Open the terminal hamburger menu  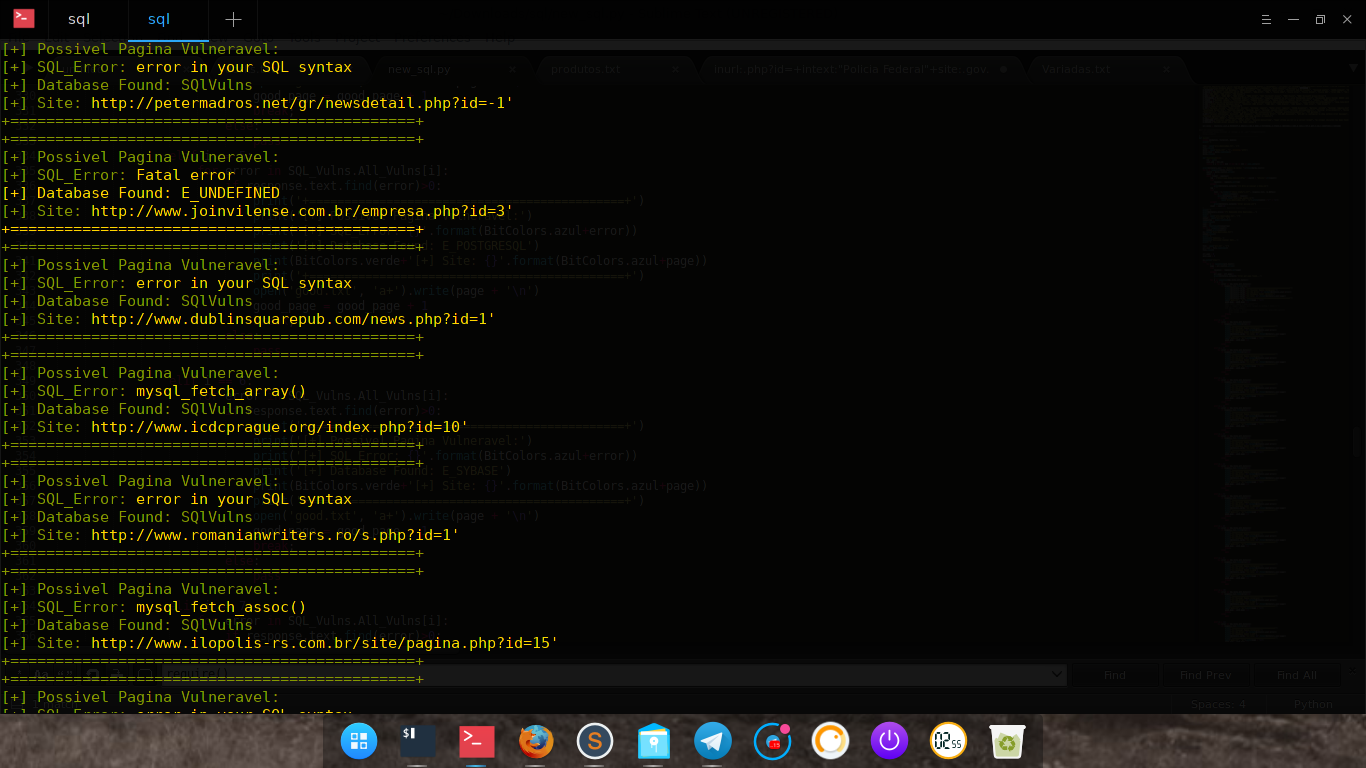coord(1266,19)
